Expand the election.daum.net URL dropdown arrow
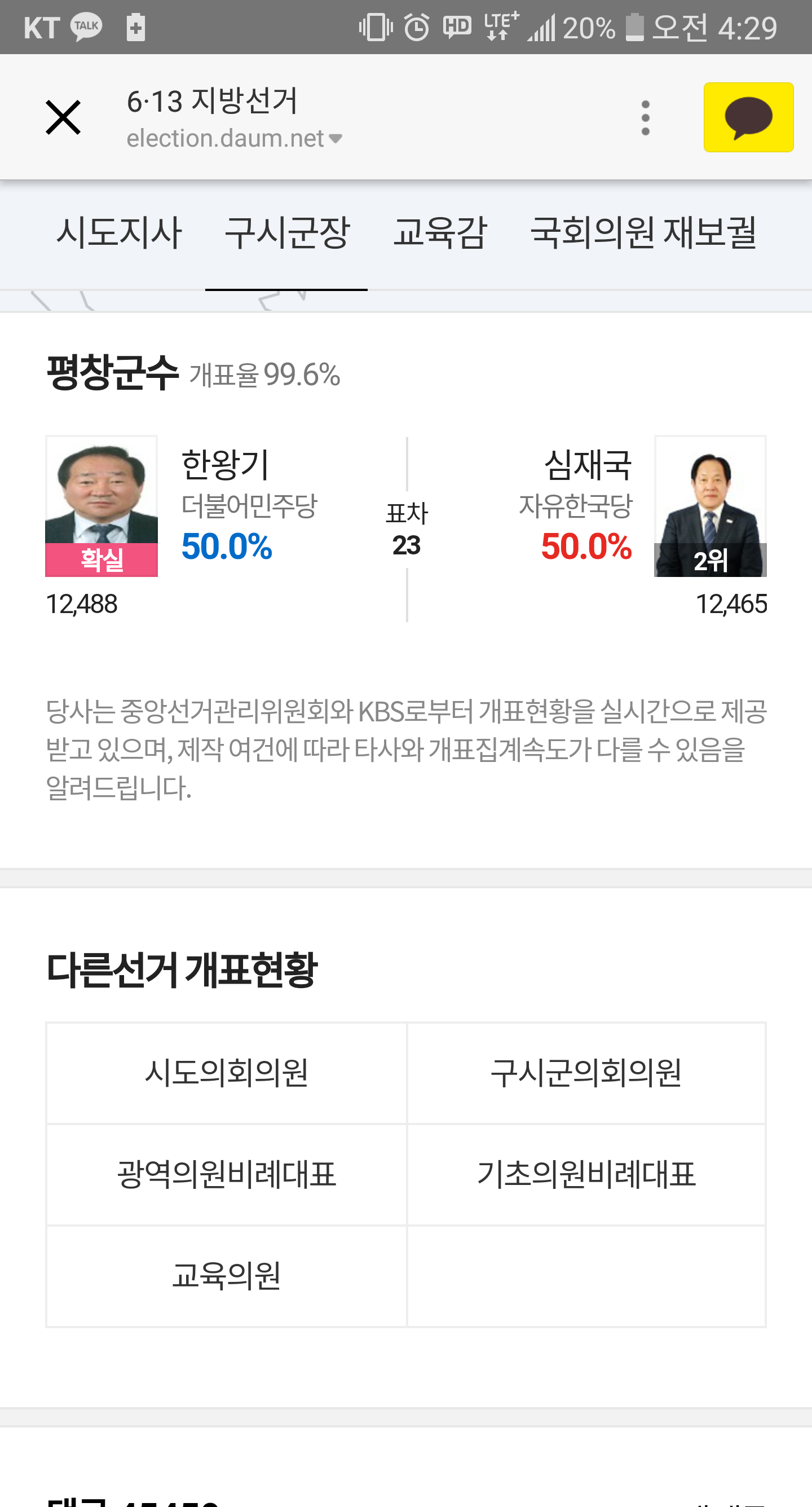812x1507 pixels. pos(335,139)
